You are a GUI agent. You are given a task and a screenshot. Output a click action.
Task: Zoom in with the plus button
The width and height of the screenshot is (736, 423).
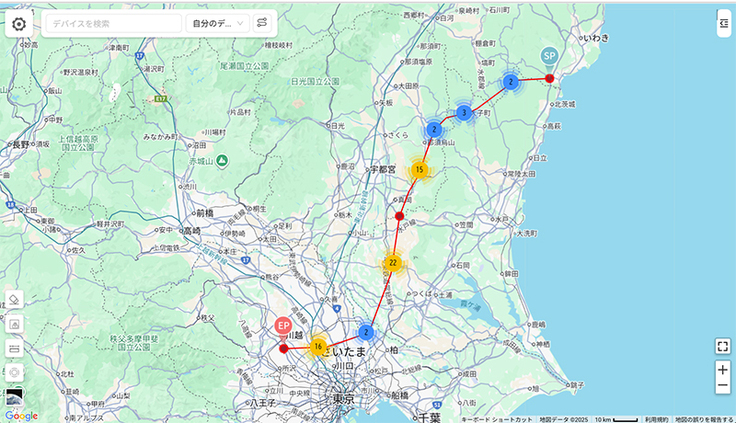click(722, 370)
